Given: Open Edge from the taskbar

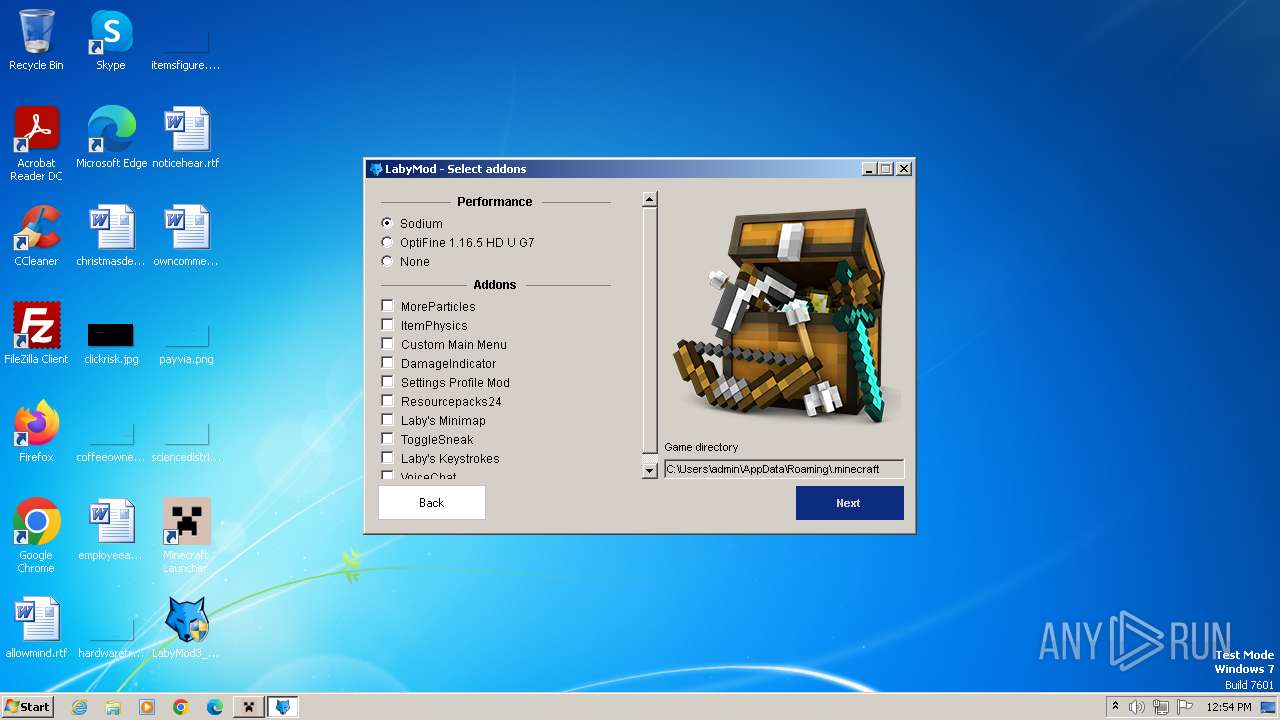Looking at the screenshot, I should [215, 707].
